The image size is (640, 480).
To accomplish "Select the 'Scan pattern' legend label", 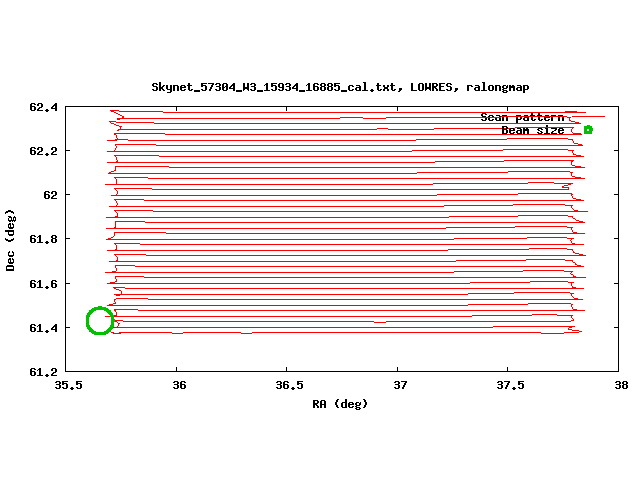I will (x=522, y=118).
